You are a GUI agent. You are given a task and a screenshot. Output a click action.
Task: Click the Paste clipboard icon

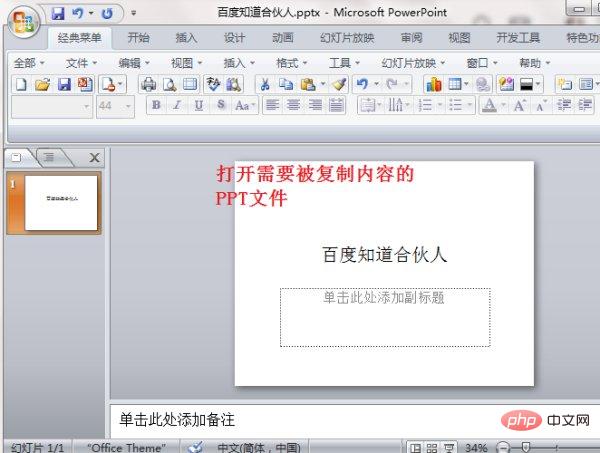308,84
